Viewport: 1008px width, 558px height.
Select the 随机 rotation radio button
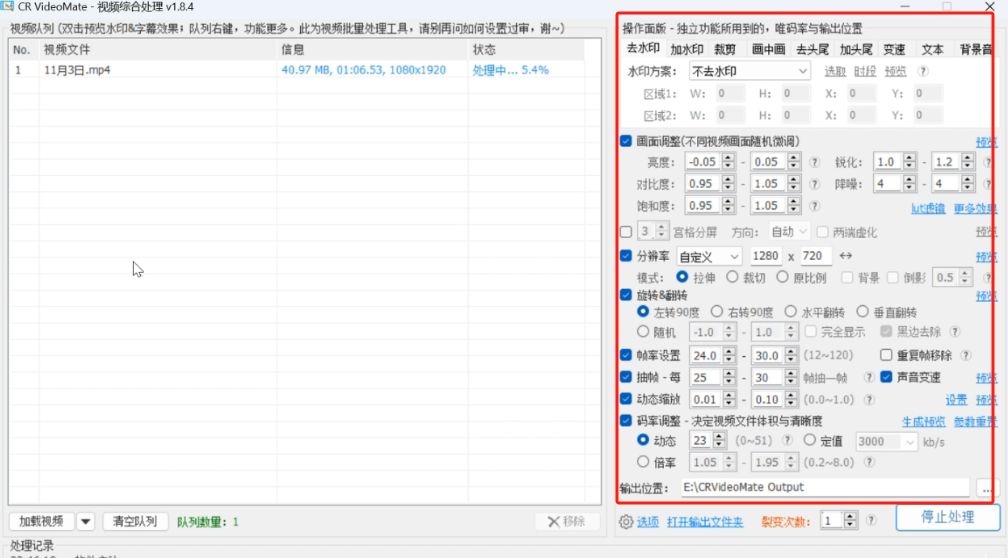click(x=643, y=332)
